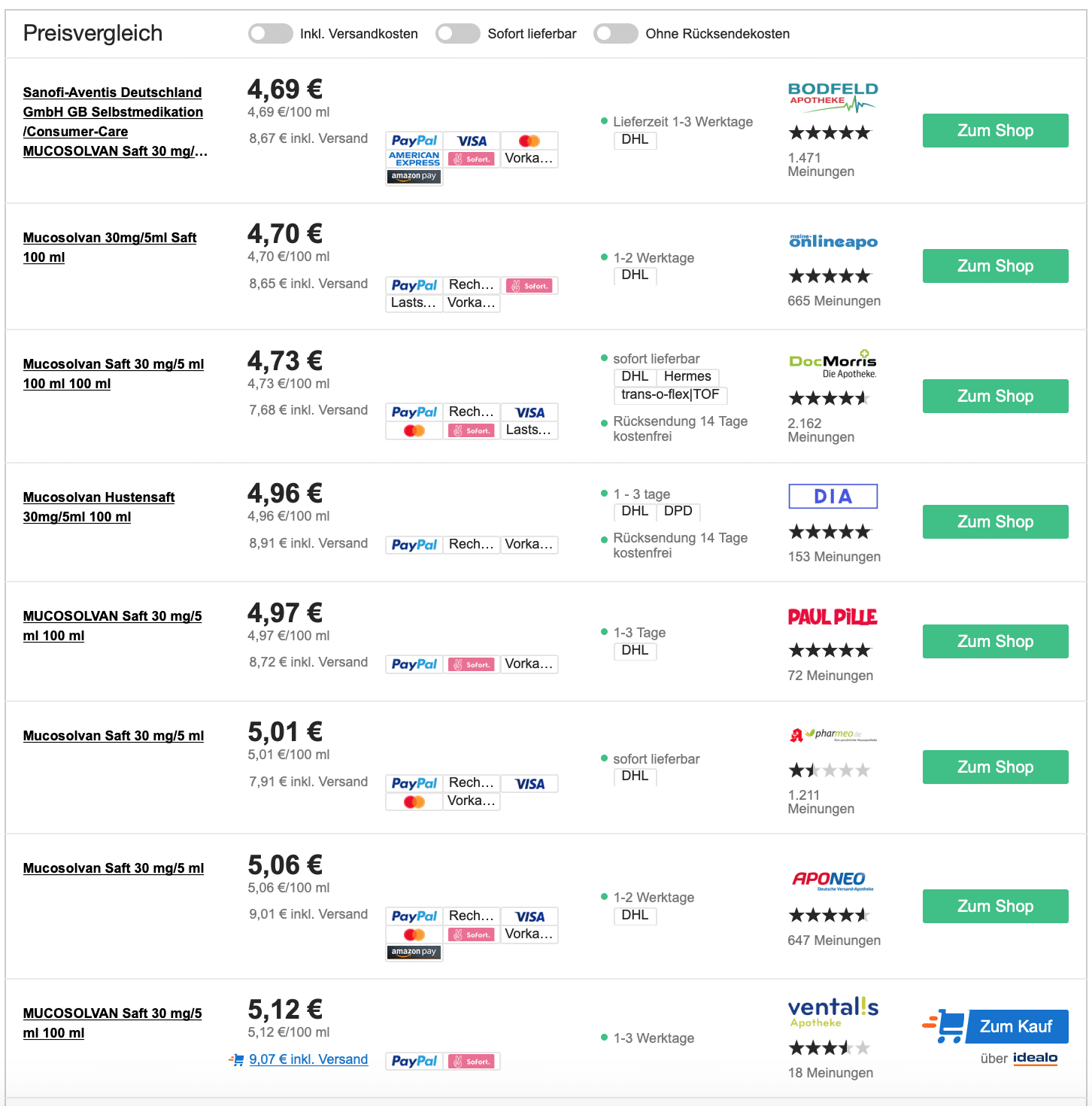Click the pharmeo.de shop logo
The image size is (1092, 1106).
833,735
